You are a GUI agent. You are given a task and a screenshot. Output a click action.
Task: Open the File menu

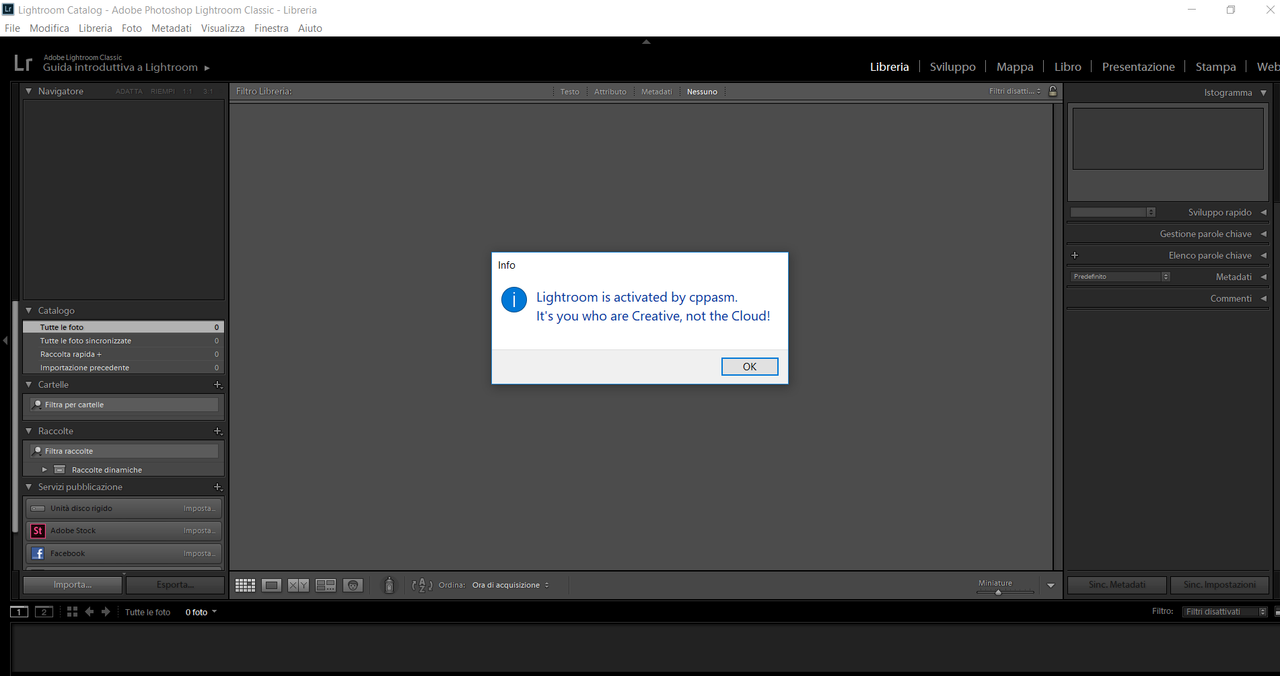[x=12, y=28]
